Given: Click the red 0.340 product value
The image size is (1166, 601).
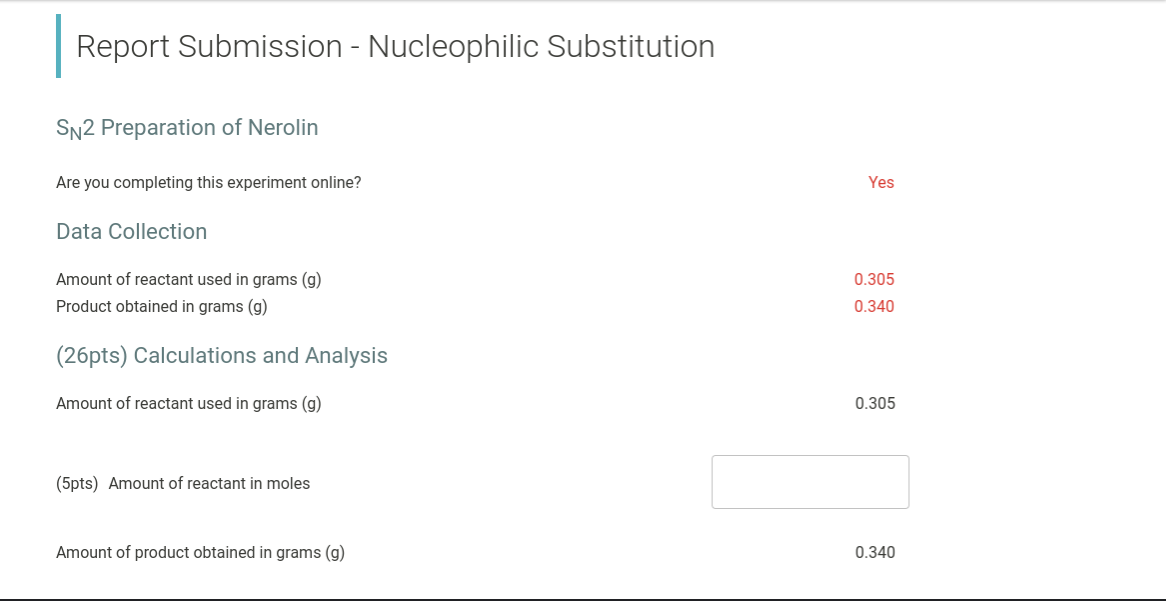Looking at the screenshot, I should [x=874, y=306].
